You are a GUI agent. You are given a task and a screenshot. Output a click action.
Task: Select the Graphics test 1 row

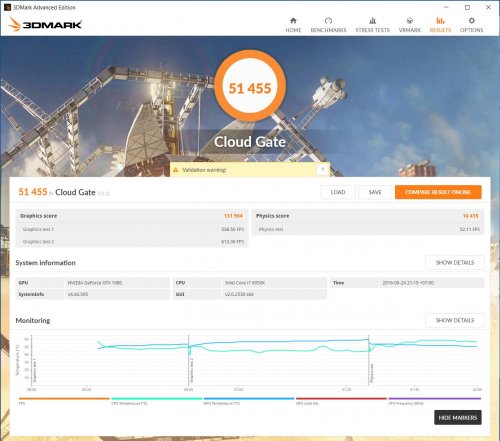tap(132, 229)
